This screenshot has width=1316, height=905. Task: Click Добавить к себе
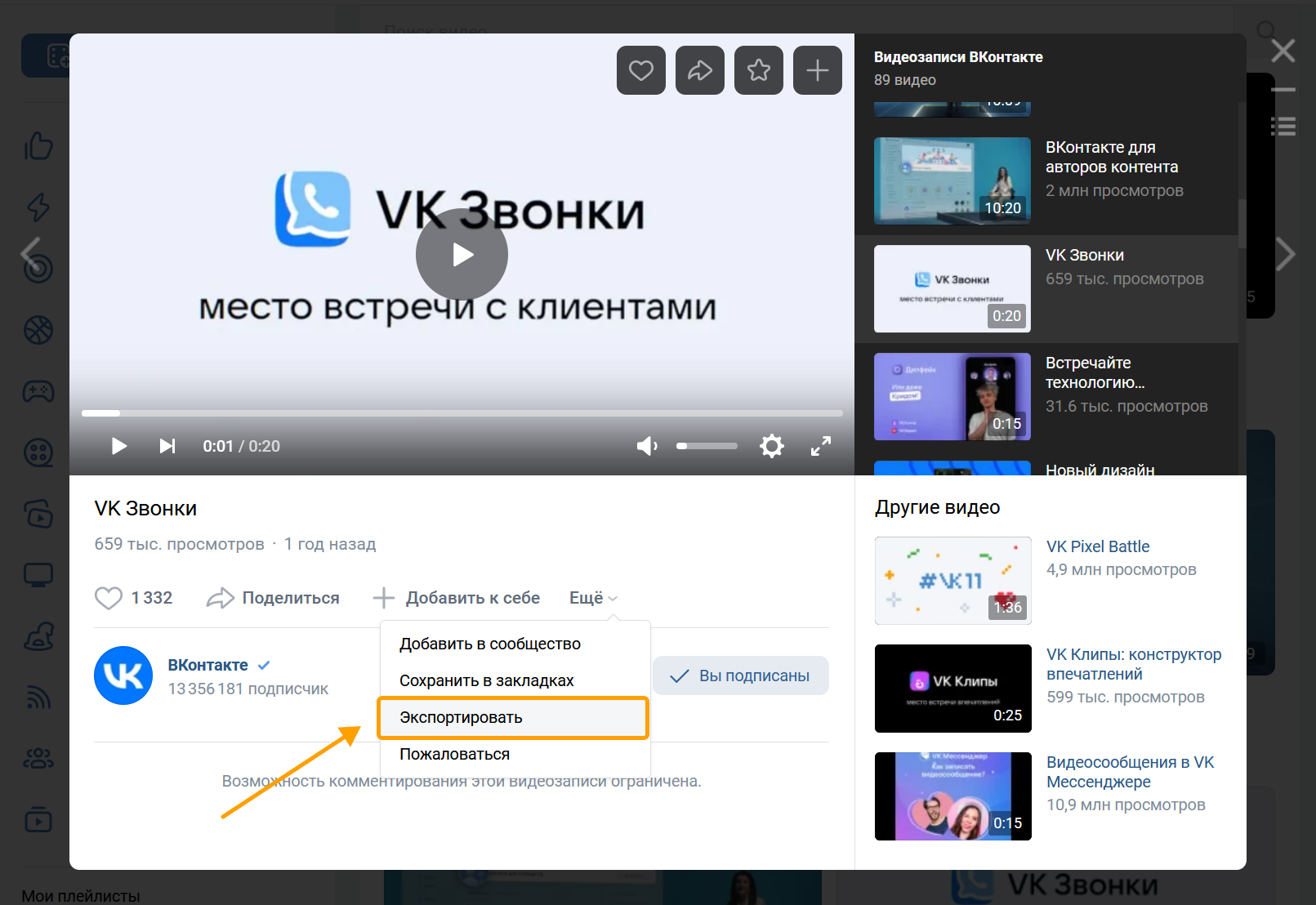(x=456, y=598)
